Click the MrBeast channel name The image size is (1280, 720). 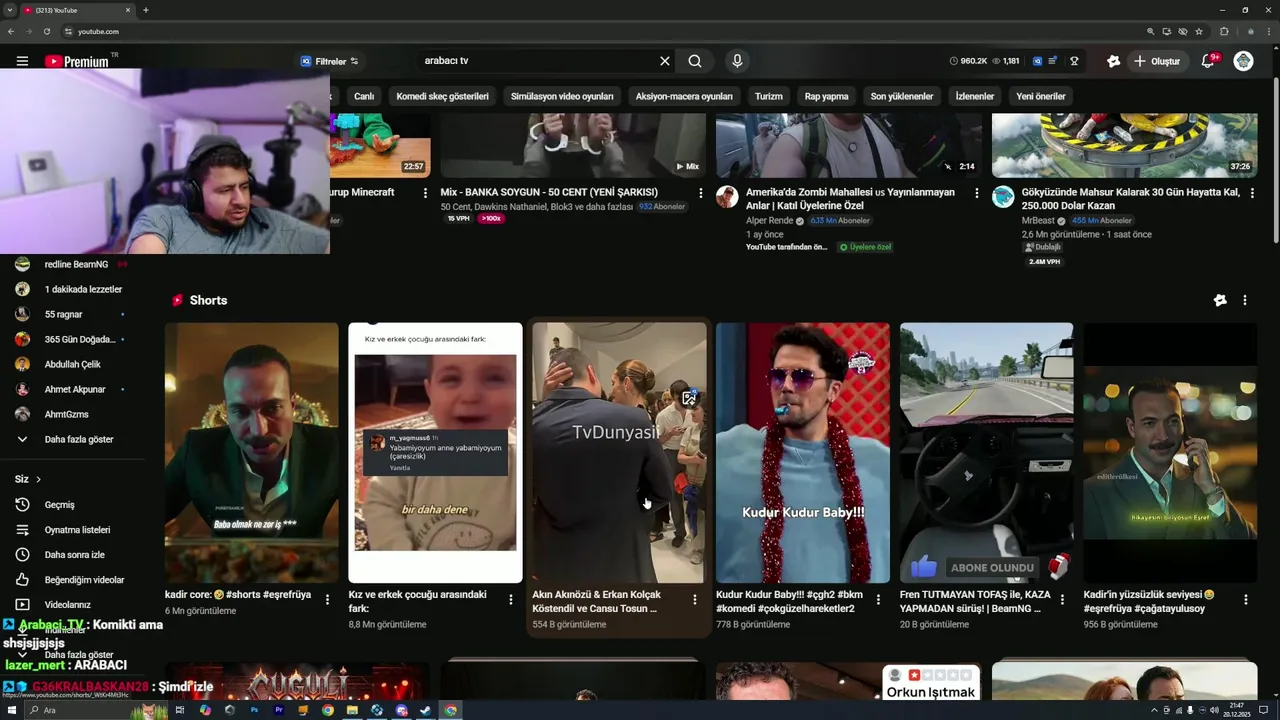1038,220
